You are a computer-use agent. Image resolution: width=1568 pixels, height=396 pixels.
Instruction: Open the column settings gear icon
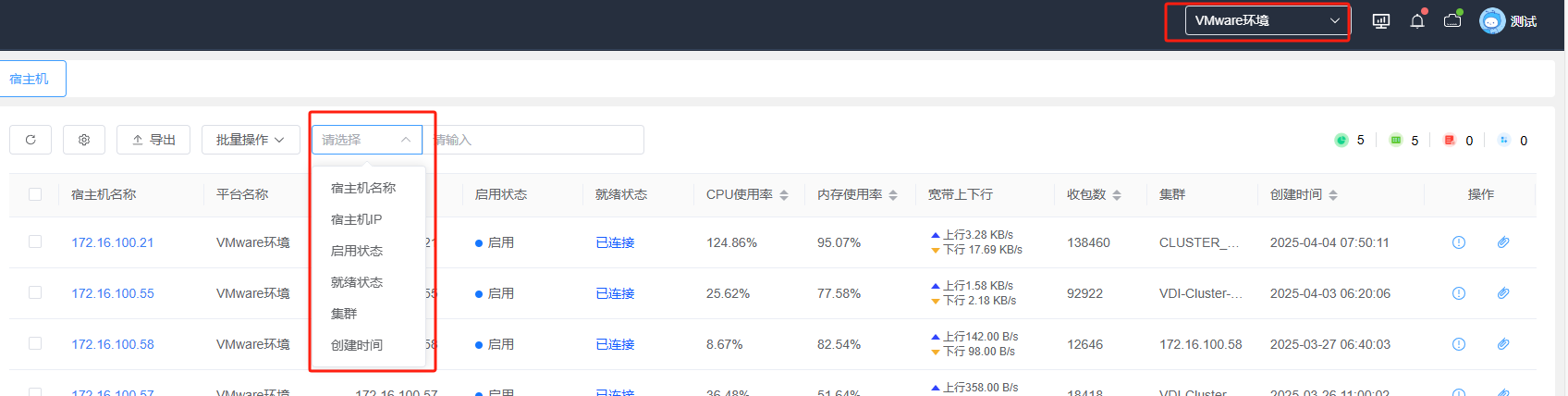[84, 140]
